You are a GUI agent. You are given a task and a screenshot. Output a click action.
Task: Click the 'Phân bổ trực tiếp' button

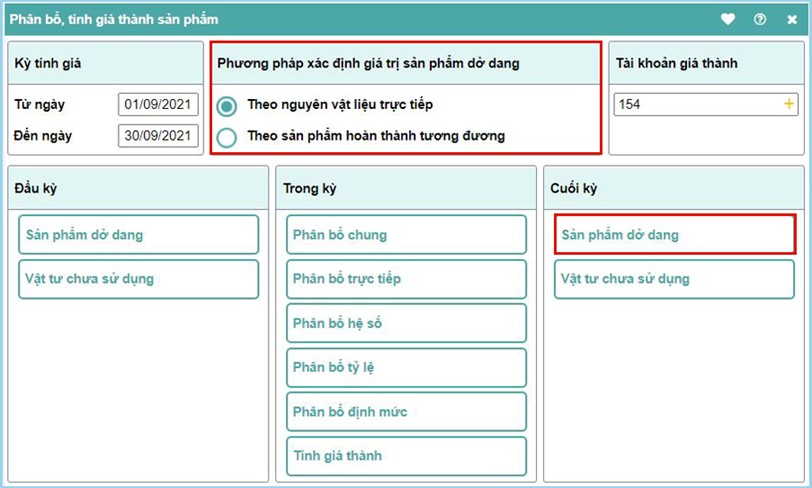point(406,279)
